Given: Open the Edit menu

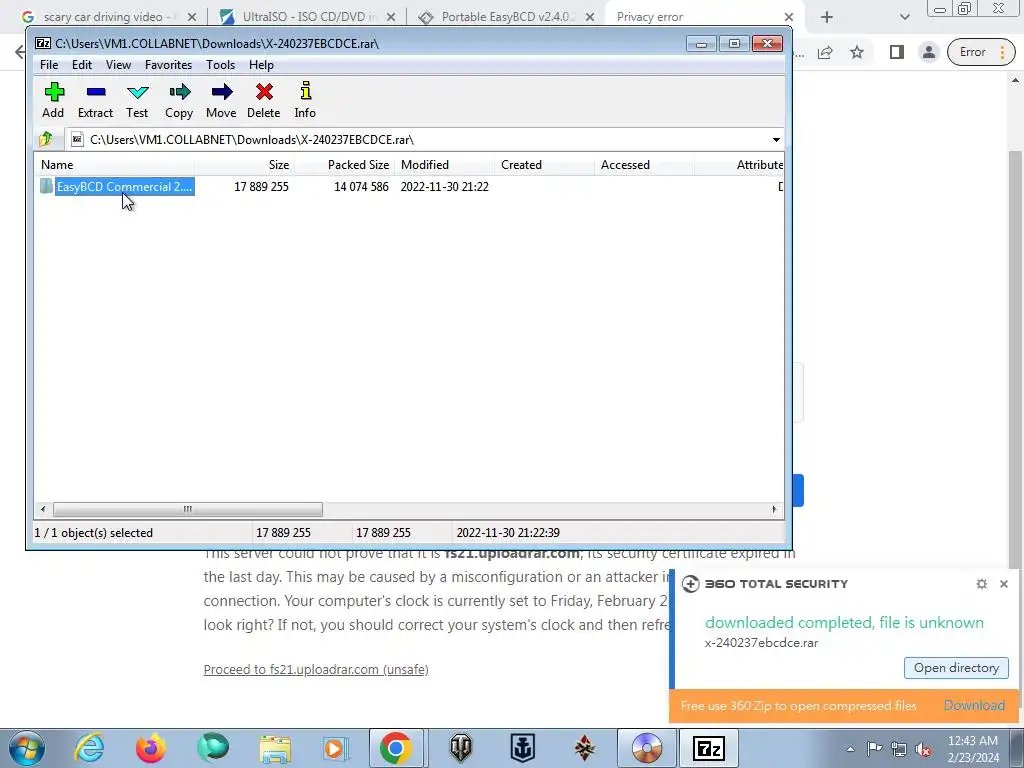Looking at the screenshot, I should point(82,65).
